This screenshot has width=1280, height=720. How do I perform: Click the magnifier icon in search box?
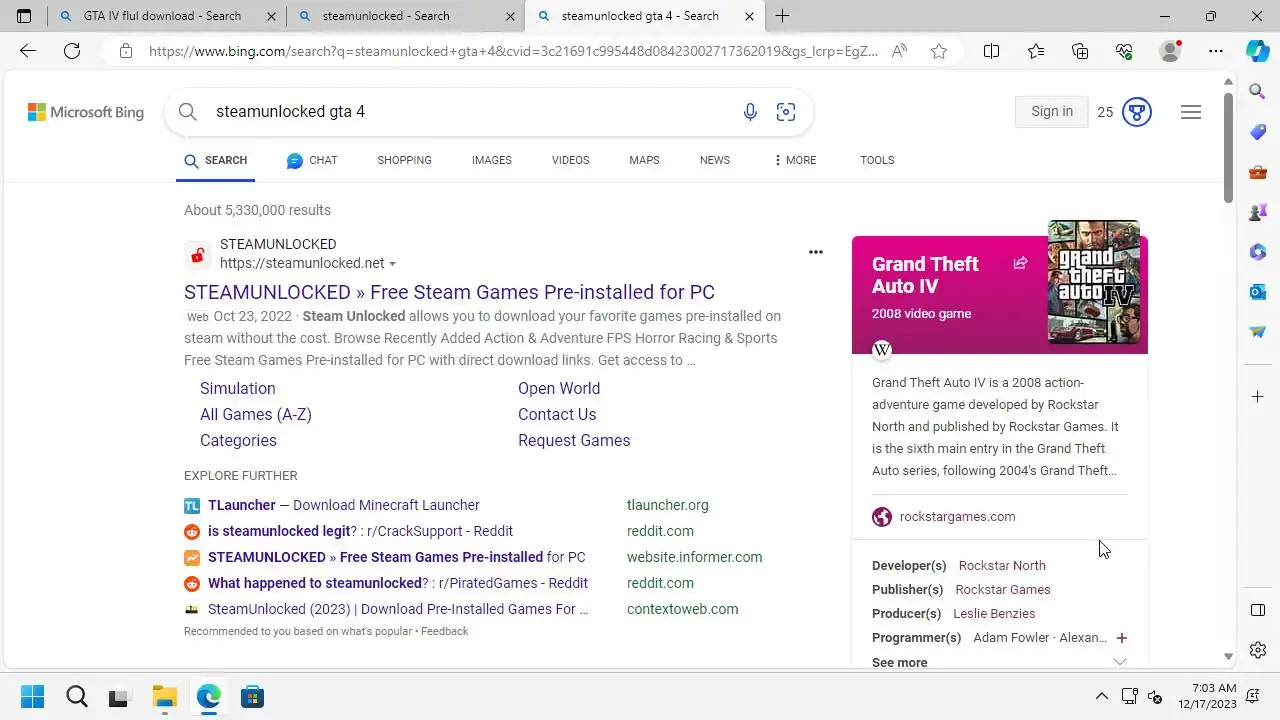[188, 112]
